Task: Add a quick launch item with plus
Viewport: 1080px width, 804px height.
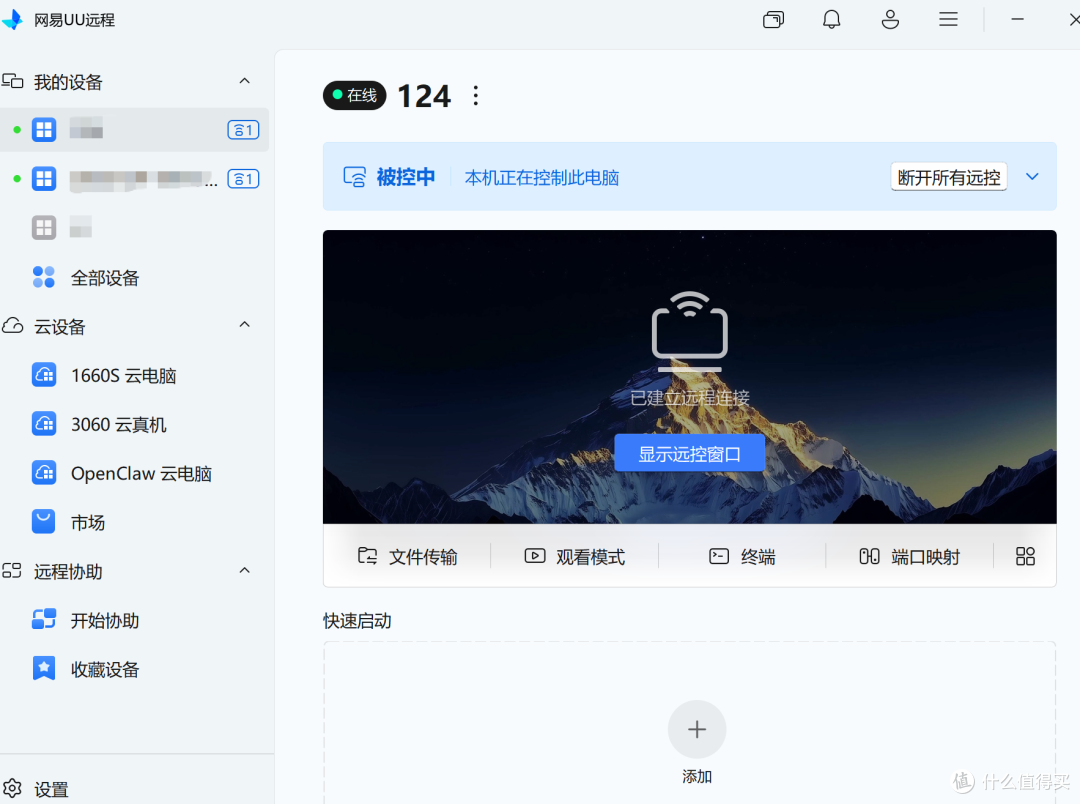Action: [697, 729]
